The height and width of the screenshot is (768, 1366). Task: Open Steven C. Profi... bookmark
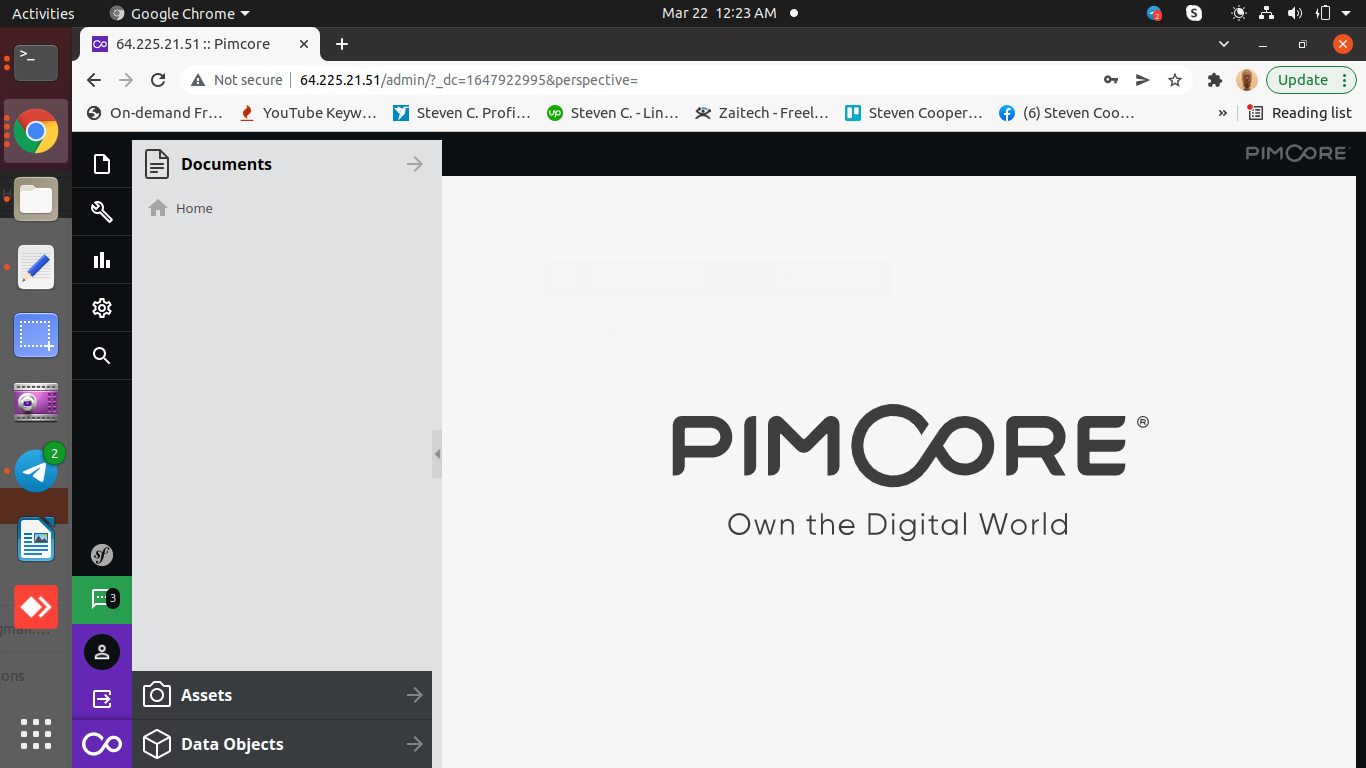click(462, 113)
